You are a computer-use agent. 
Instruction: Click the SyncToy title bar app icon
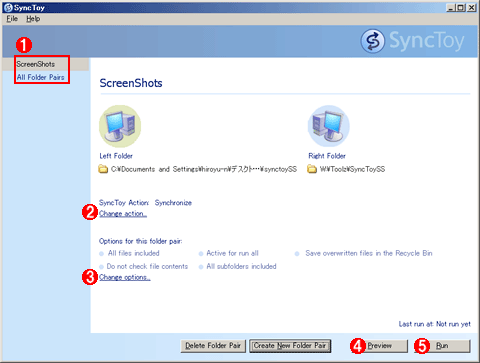8,7
